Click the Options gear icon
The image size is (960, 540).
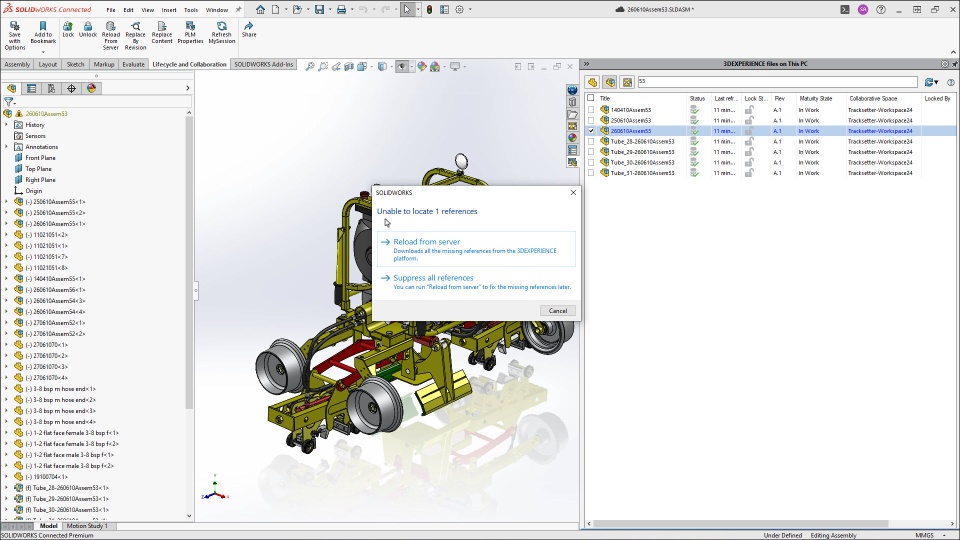(x=459, y=9)
